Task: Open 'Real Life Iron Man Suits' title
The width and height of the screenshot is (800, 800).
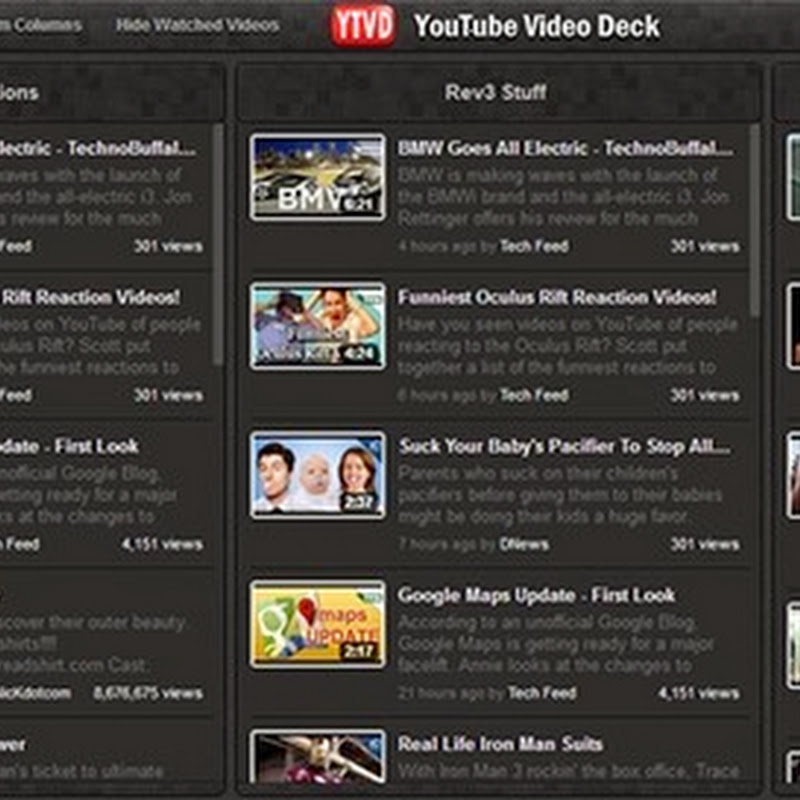Action: pyautogui.click(x=500, y=744)
